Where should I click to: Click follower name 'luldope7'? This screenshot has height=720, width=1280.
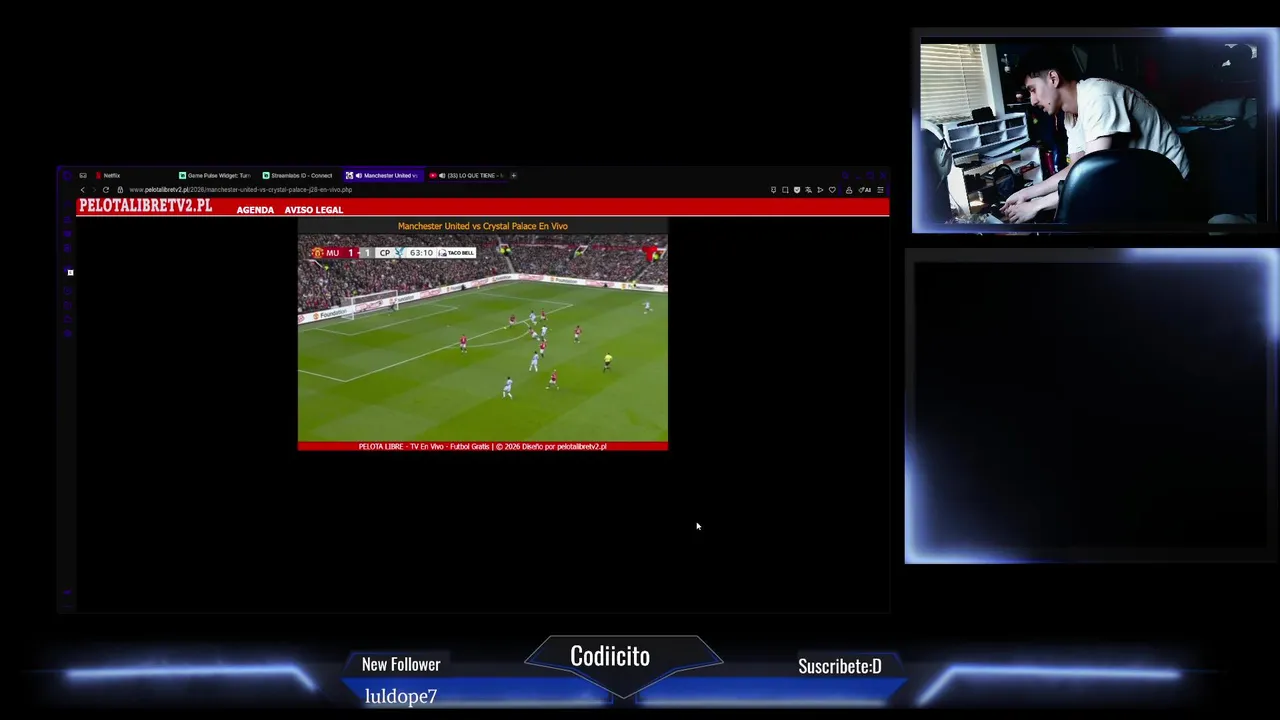[401, 696]
